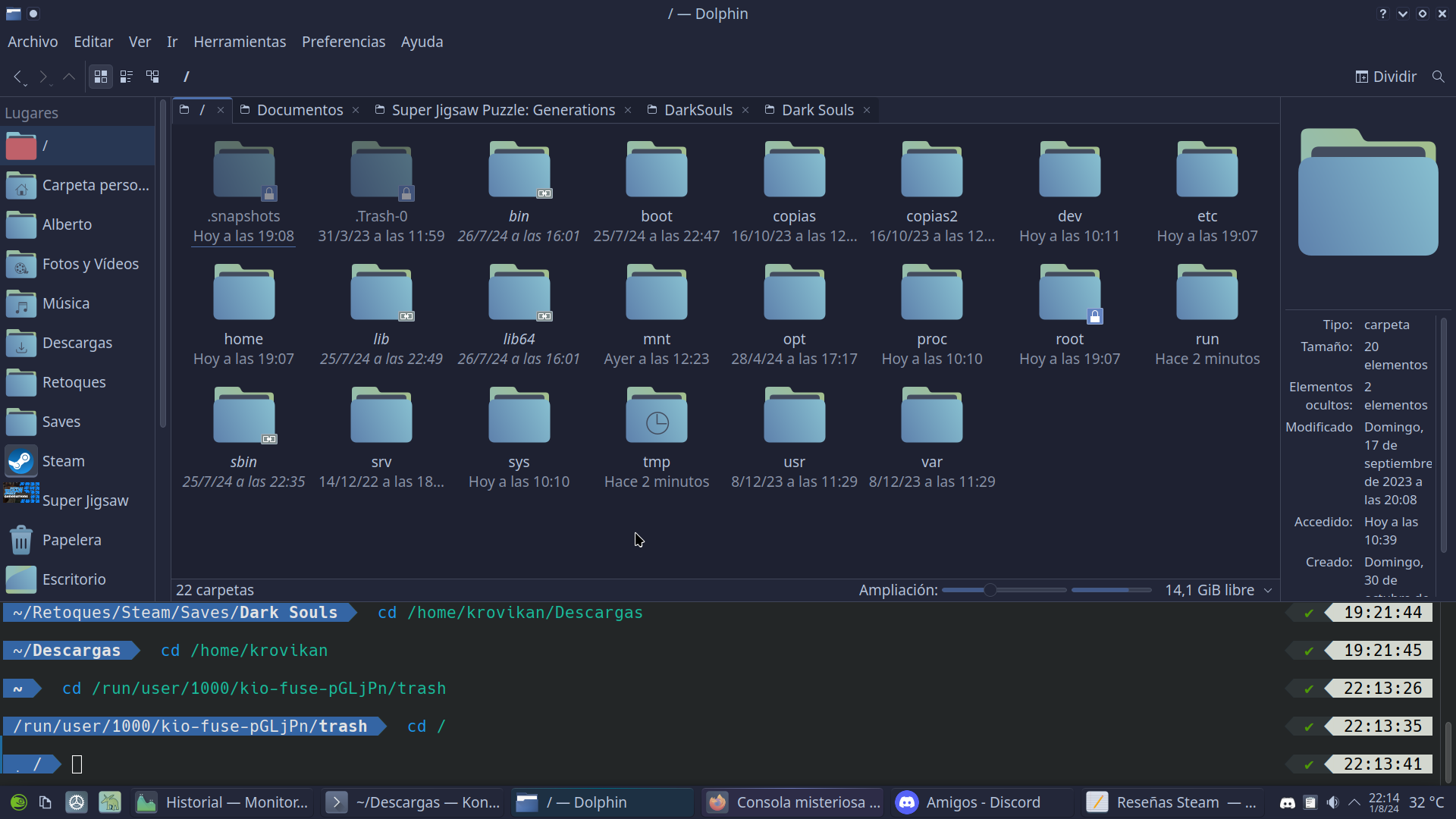
Task: Adjust the Ampliación zoom slider
Action: click(990, 590)
